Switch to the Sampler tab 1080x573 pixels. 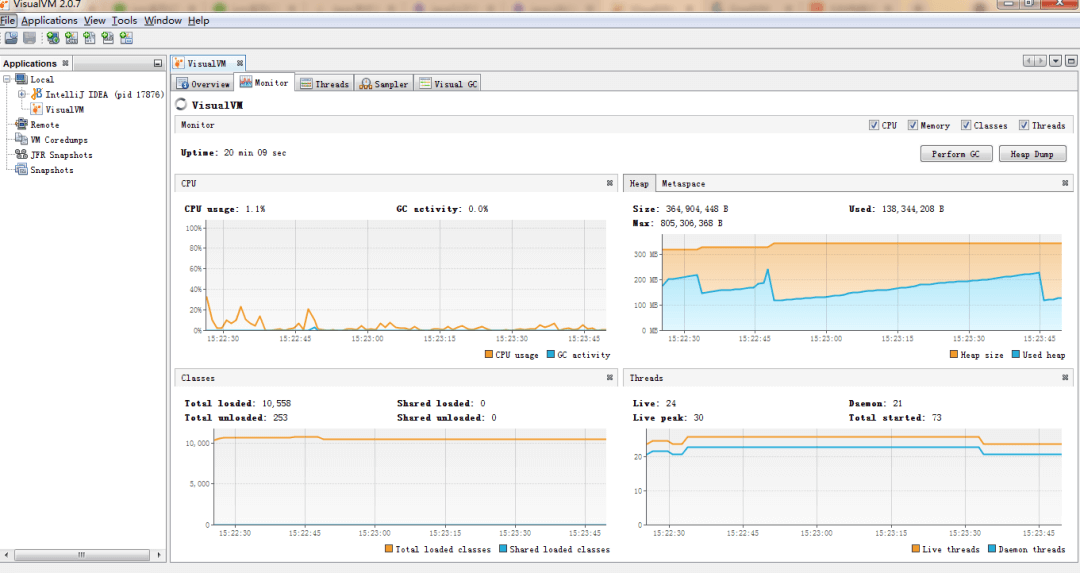click(384, 83)
